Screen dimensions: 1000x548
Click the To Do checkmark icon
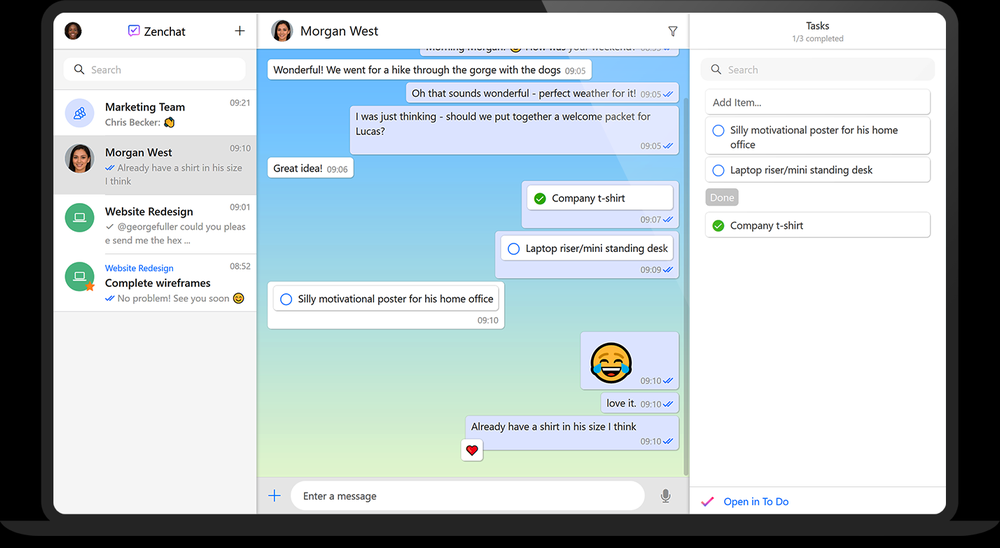click(x=707, y=501)
